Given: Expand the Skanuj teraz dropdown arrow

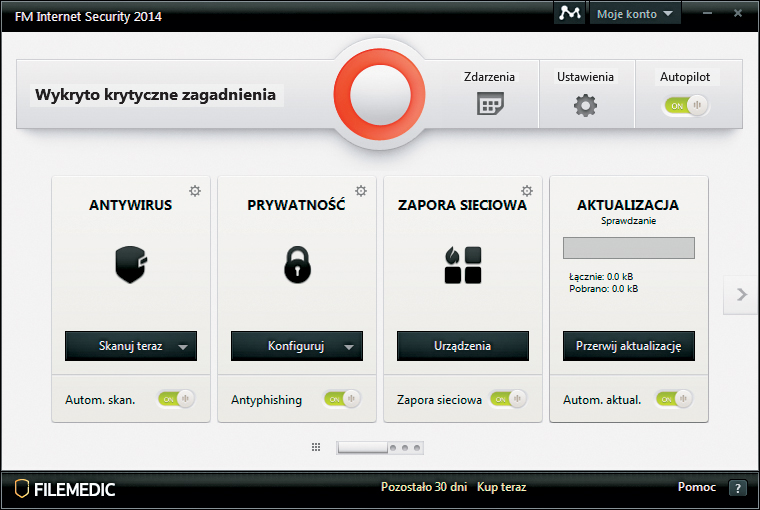Looking at the screenshot, I should (x=183, y=347).
